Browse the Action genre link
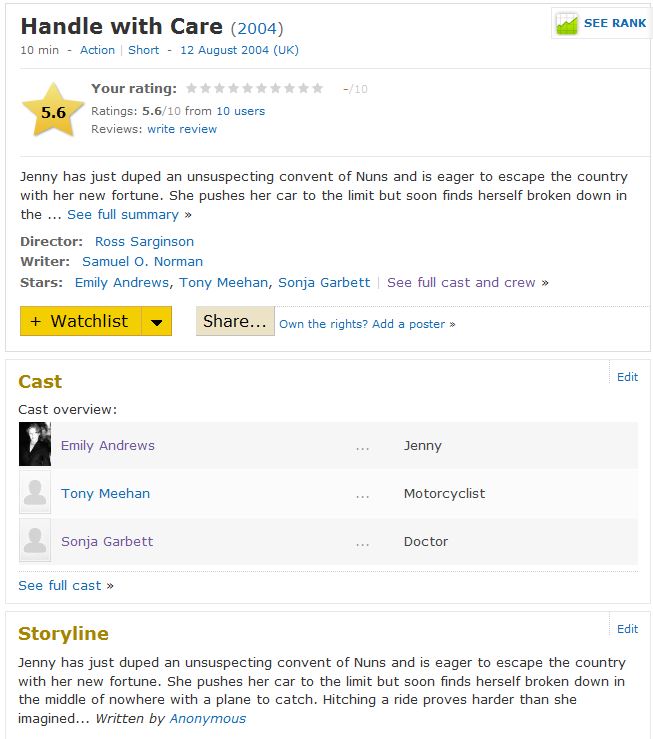653x739 pixels. click(x=97, y=50)
